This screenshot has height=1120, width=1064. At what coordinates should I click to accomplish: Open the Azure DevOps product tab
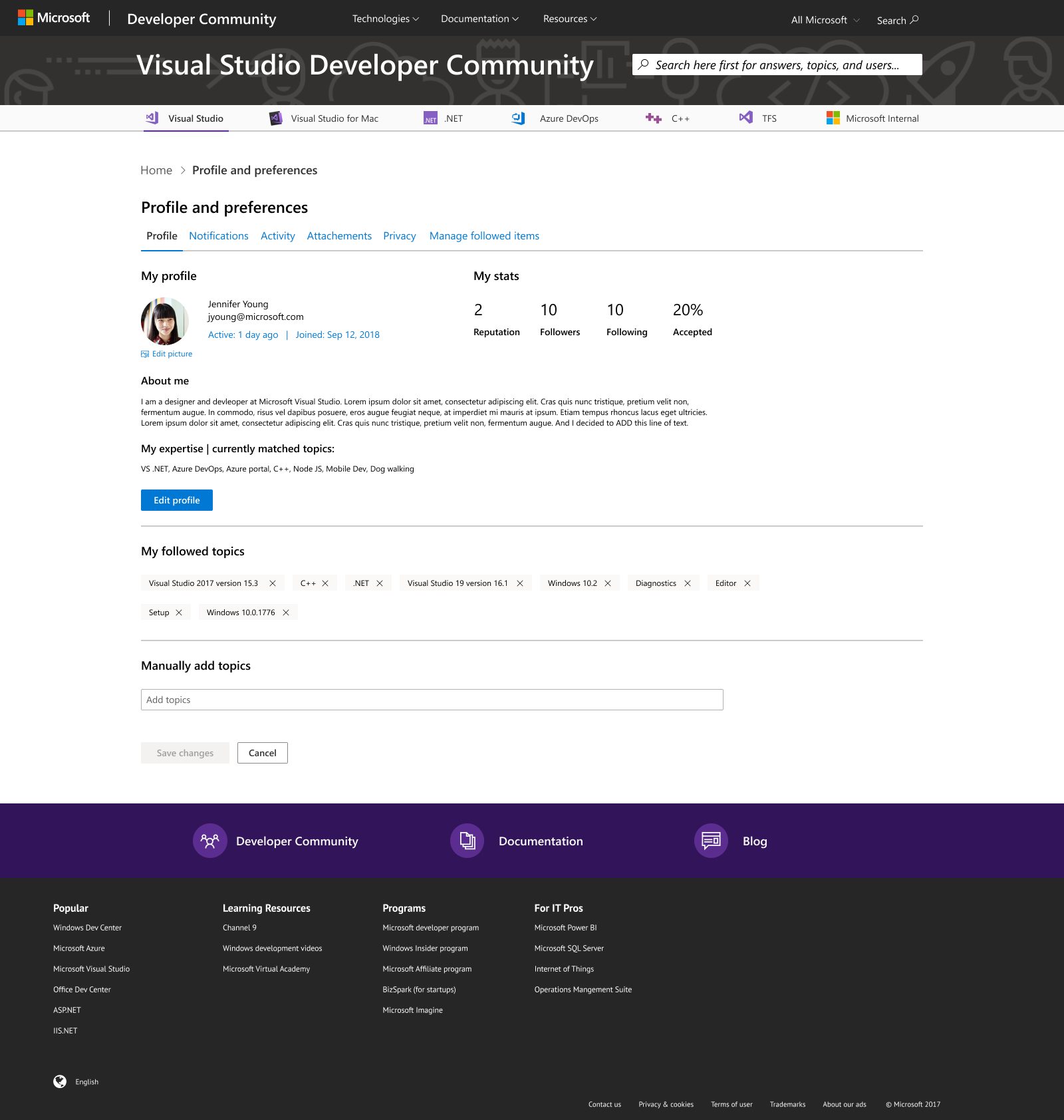pyautogui.click(x=555, y=118)
